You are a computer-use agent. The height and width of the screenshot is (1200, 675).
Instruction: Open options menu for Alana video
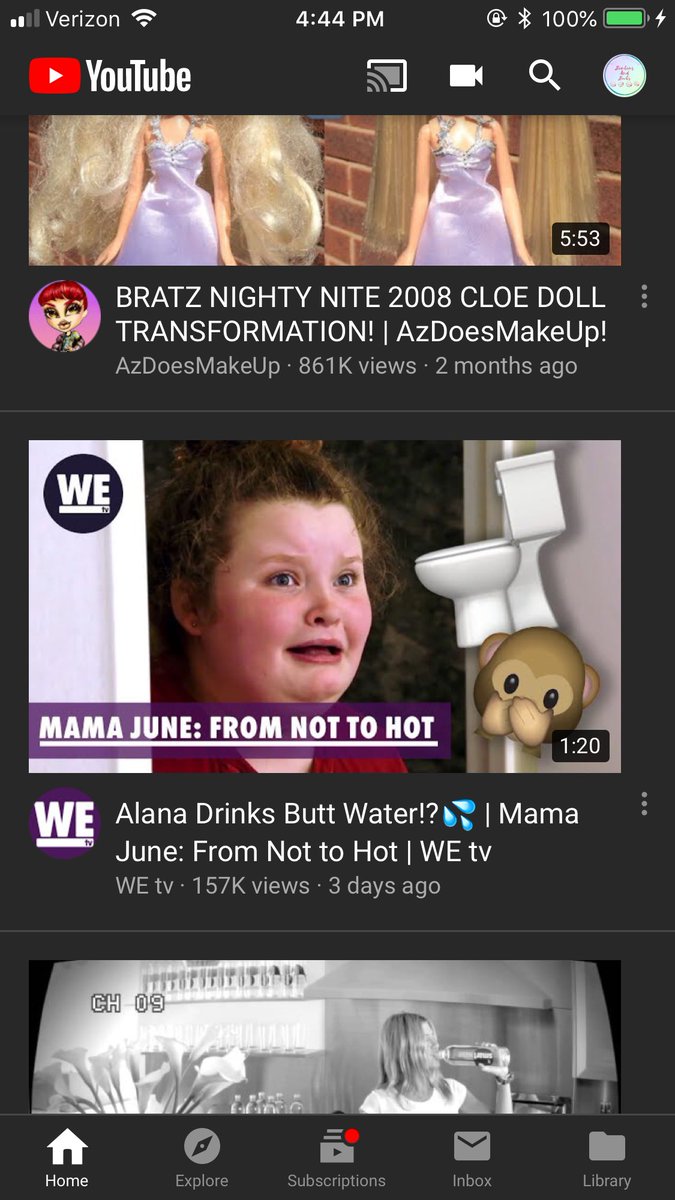(x=644, y=803)
